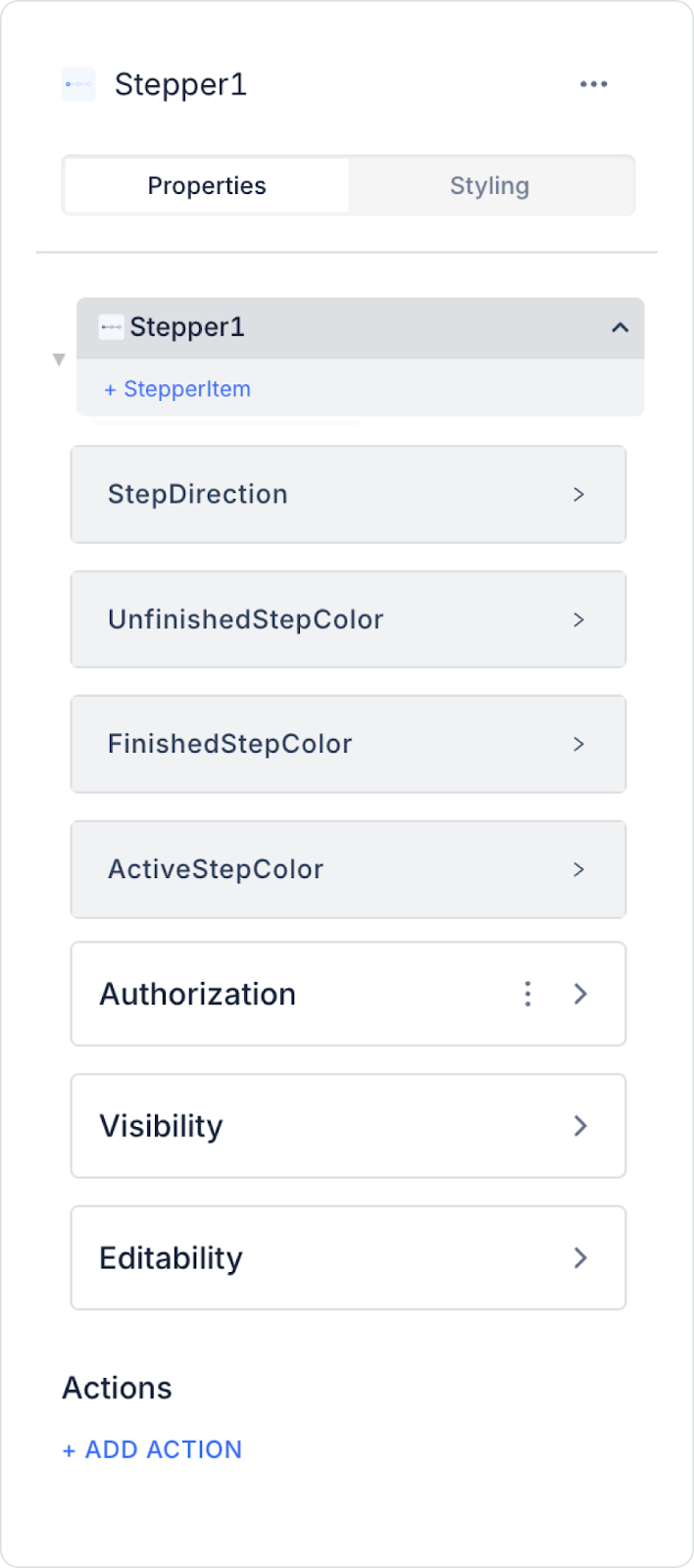Image resolution: width=694 pixels, height=1568 pixels.
Task: Expand the Authorization section chevron
Action: coord(580,994)
